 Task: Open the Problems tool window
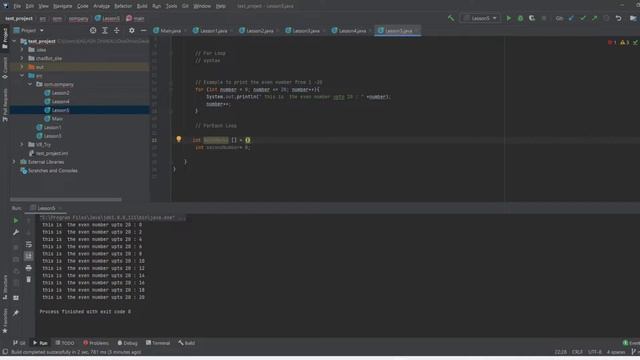[x=96, y=343]
